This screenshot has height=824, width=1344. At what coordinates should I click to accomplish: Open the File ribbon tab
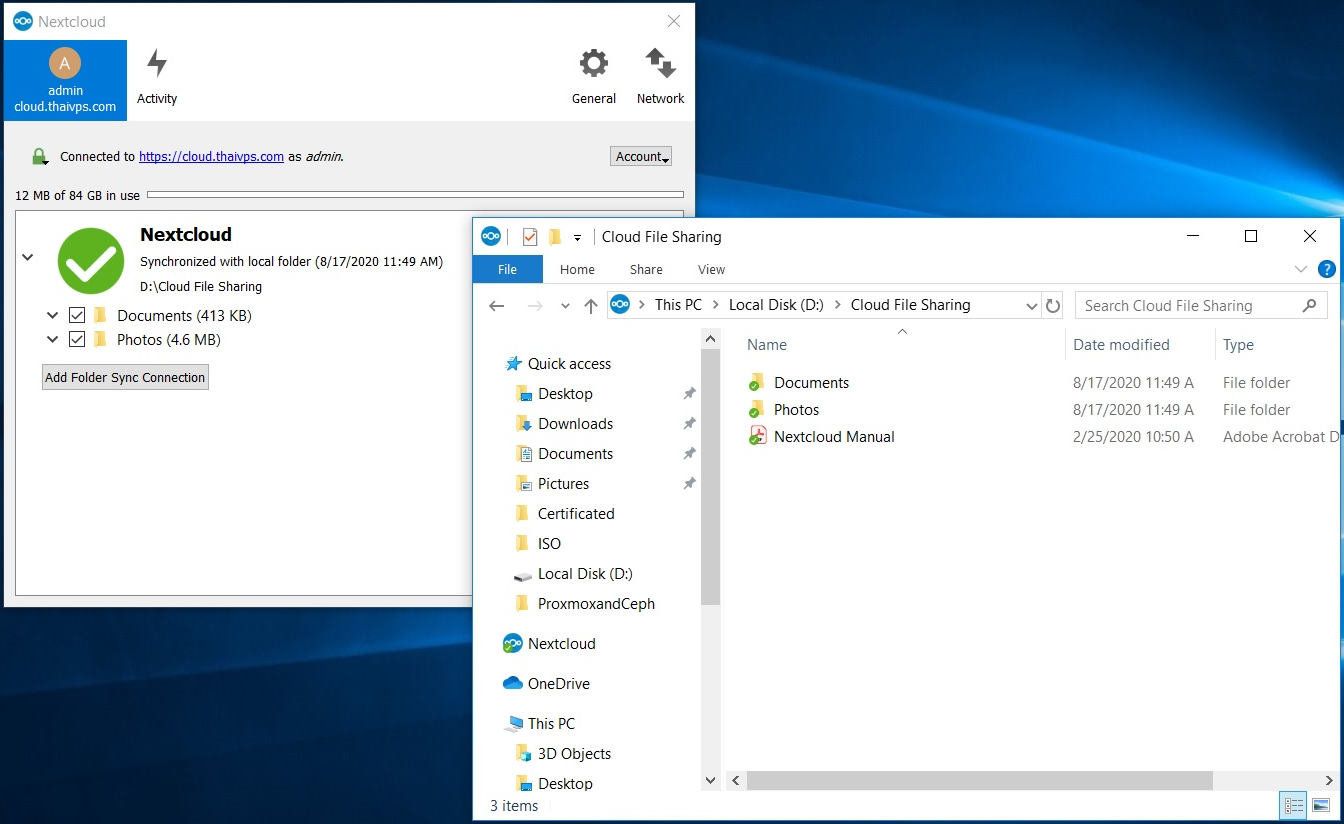click(x=507, y=269)
